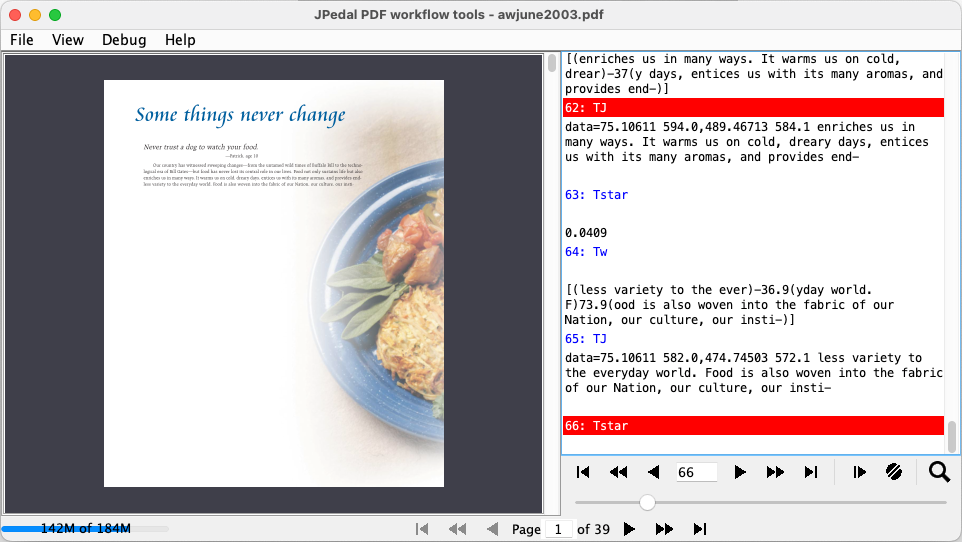Viewport: 962px width, 542px height.
Task: Step forward one command in debug panel
Action: pos(740,472)
